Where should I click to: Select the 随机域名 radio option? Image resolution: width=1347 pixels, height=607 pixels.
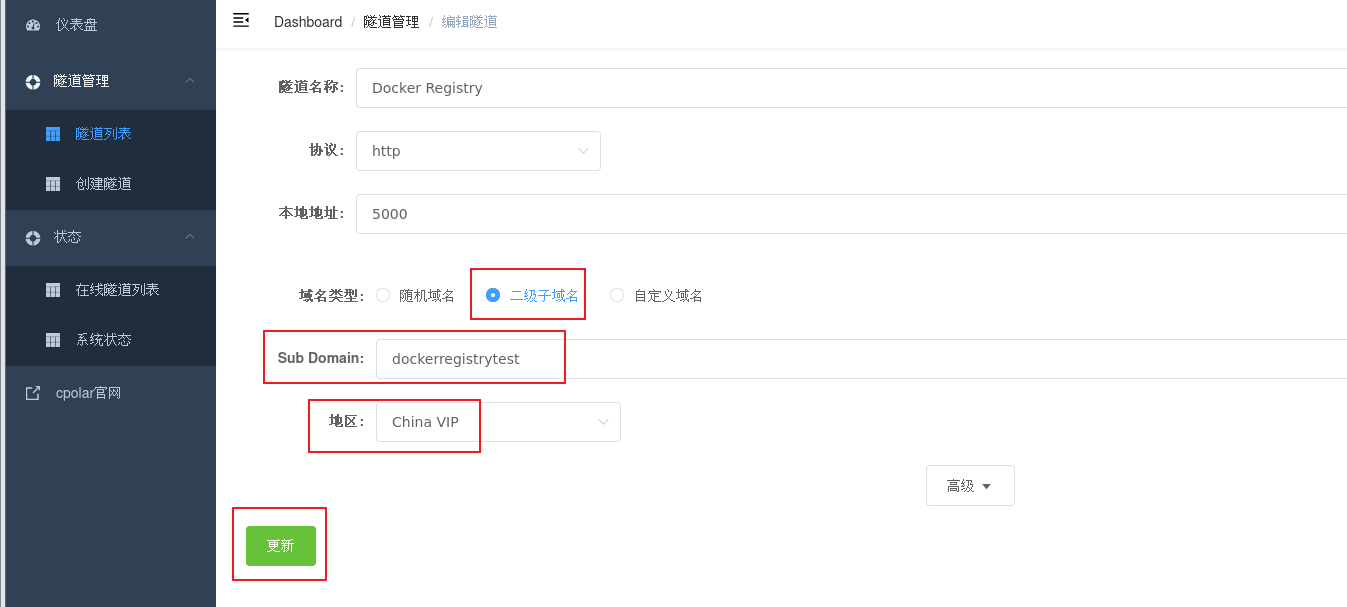click(383, 295)
